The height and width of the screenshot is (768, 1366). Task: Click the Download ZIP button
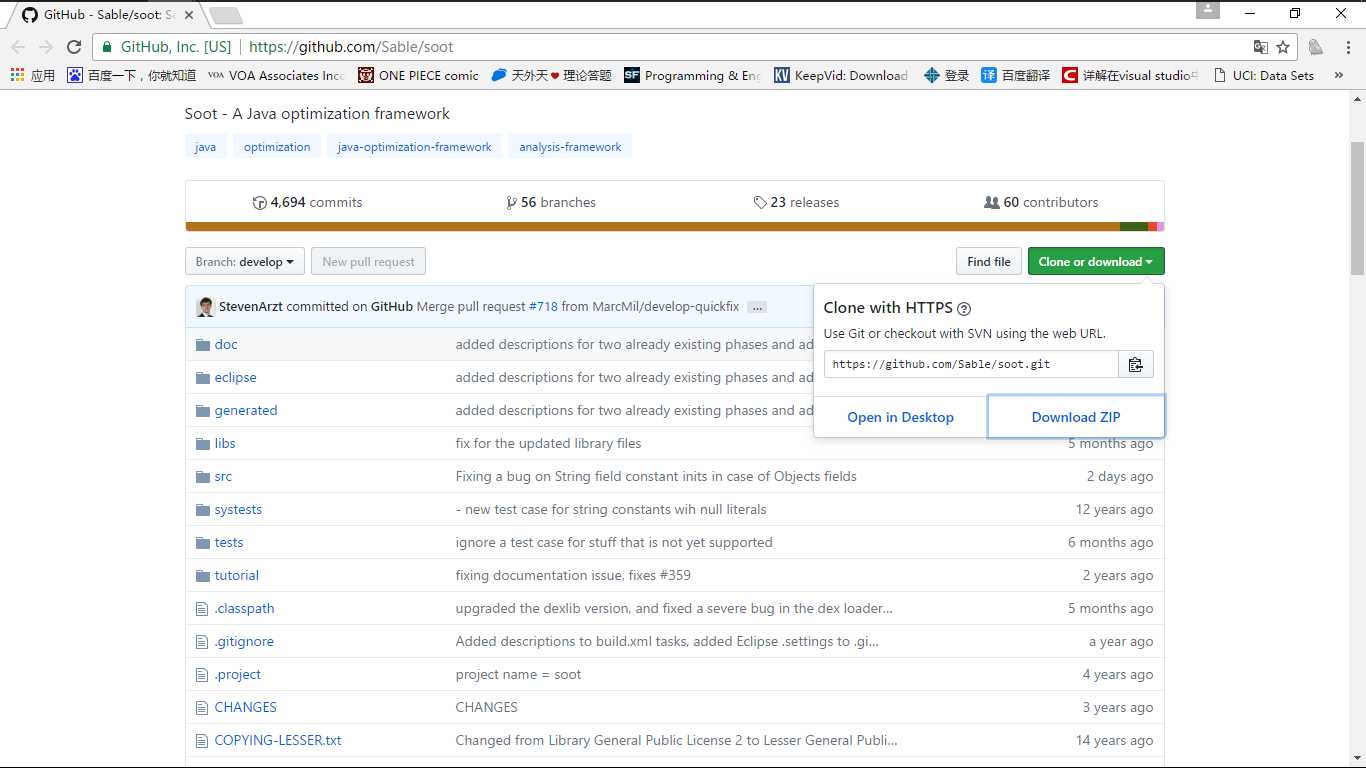click(x=1076, y=417)
